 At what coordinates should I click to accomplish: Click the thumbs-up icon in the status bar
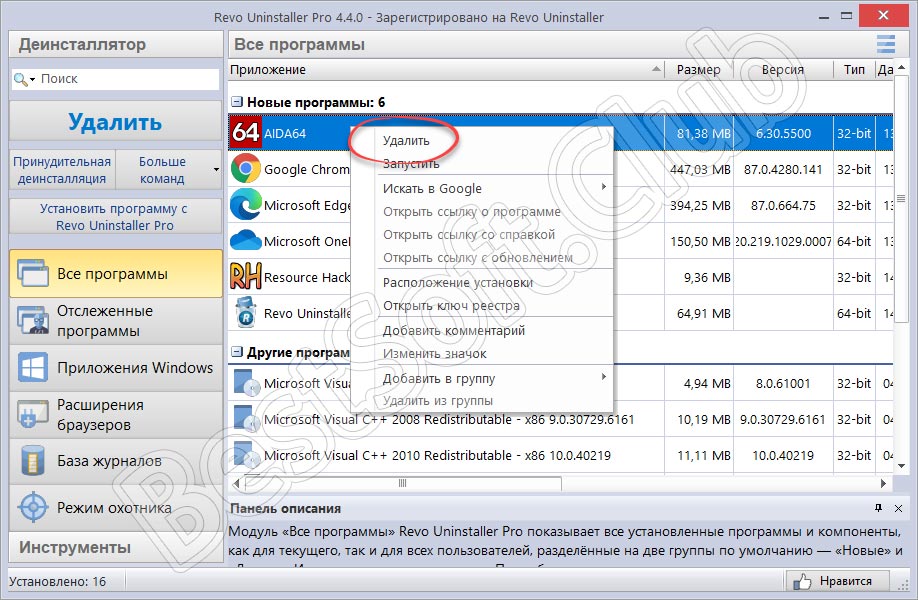pos(802,581)
